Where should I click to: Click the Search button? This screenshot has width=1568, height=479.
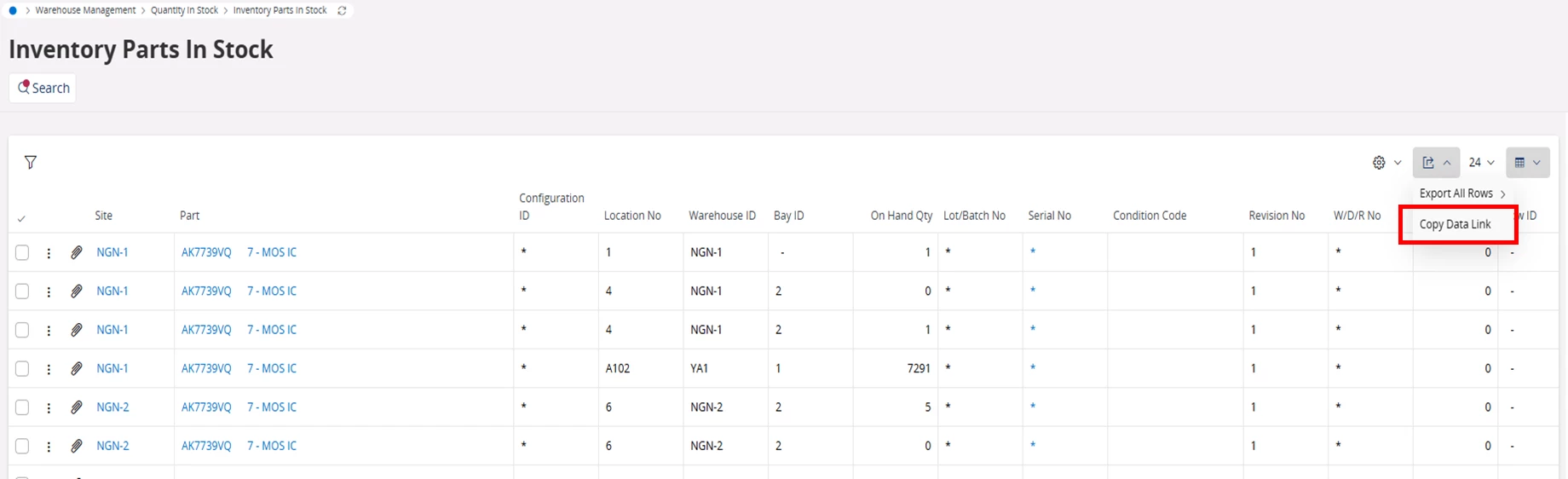(43, 88)
